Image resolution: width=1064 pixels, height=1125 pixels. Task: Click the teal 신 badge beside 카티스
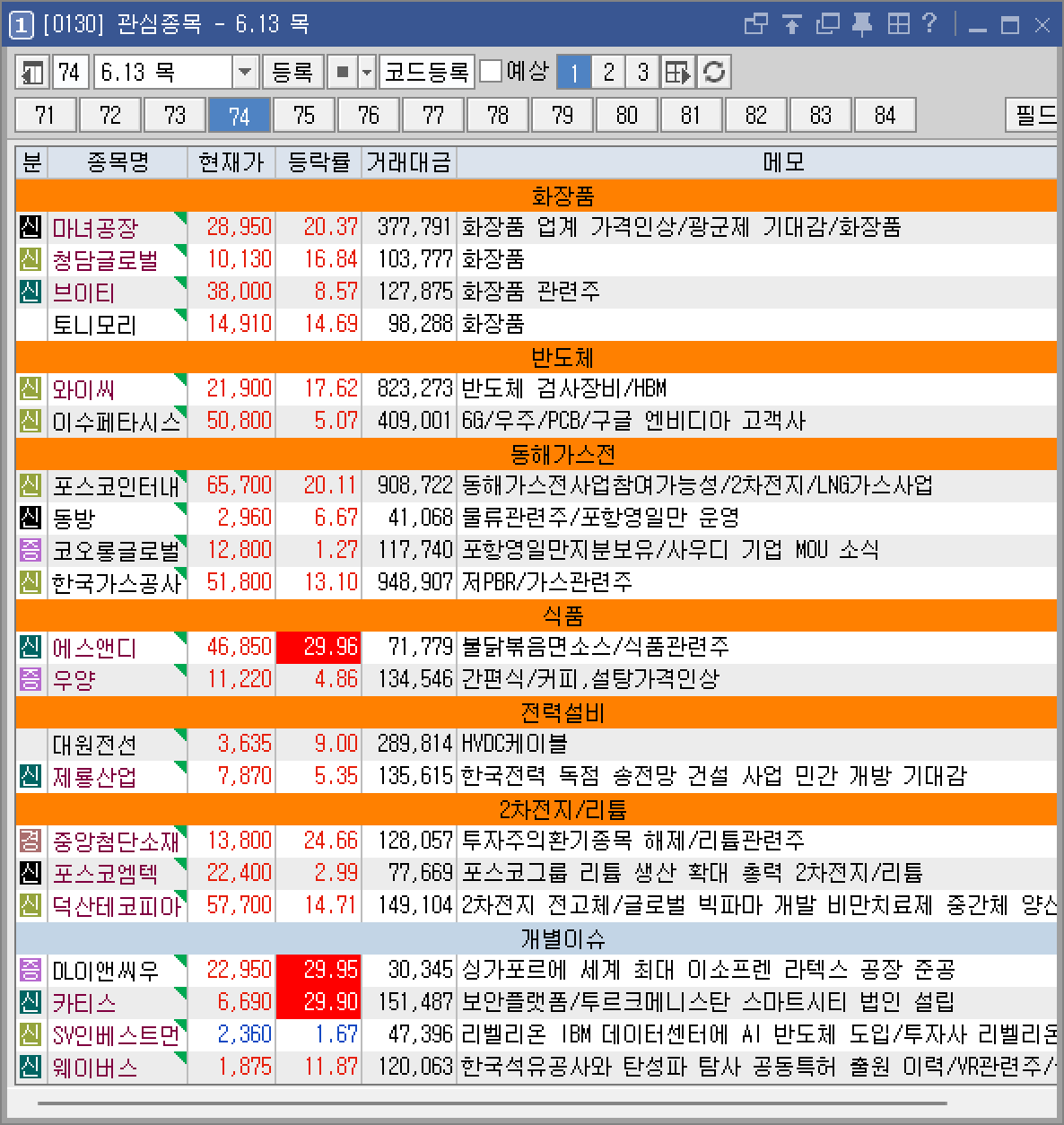(31, 1002)
